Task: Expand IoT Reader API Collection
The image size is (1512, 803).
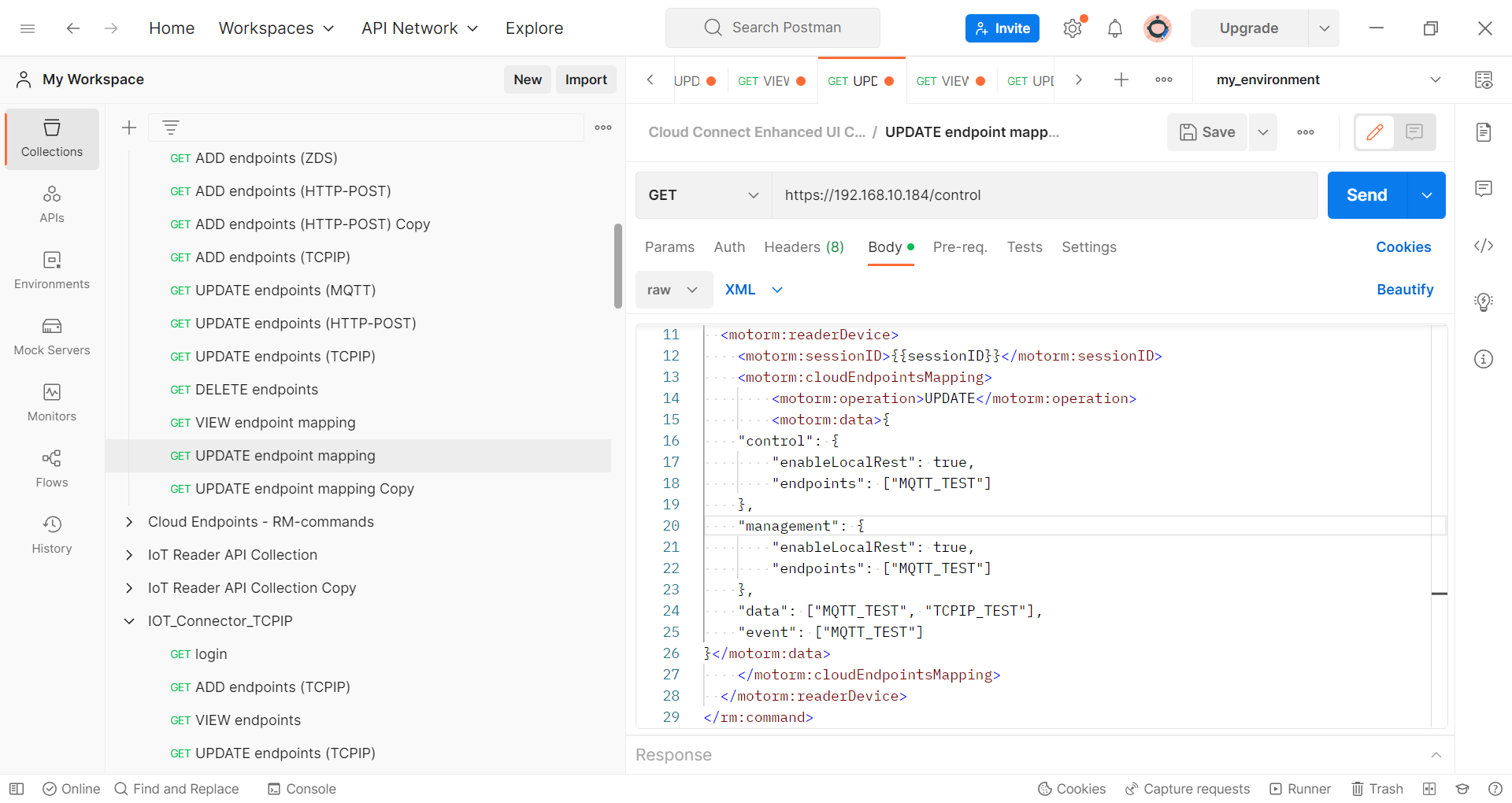Action: click(x=129, y=555)
